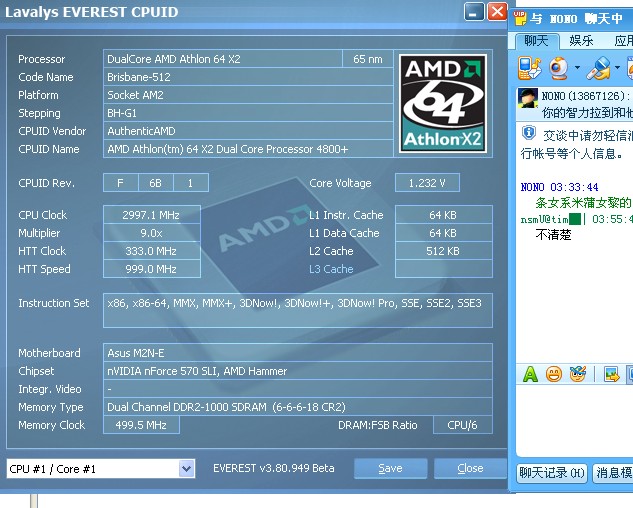Viewport: 633px width, 508px height.
Task: Open font settings with green A icon
Action: pos(530,374)
